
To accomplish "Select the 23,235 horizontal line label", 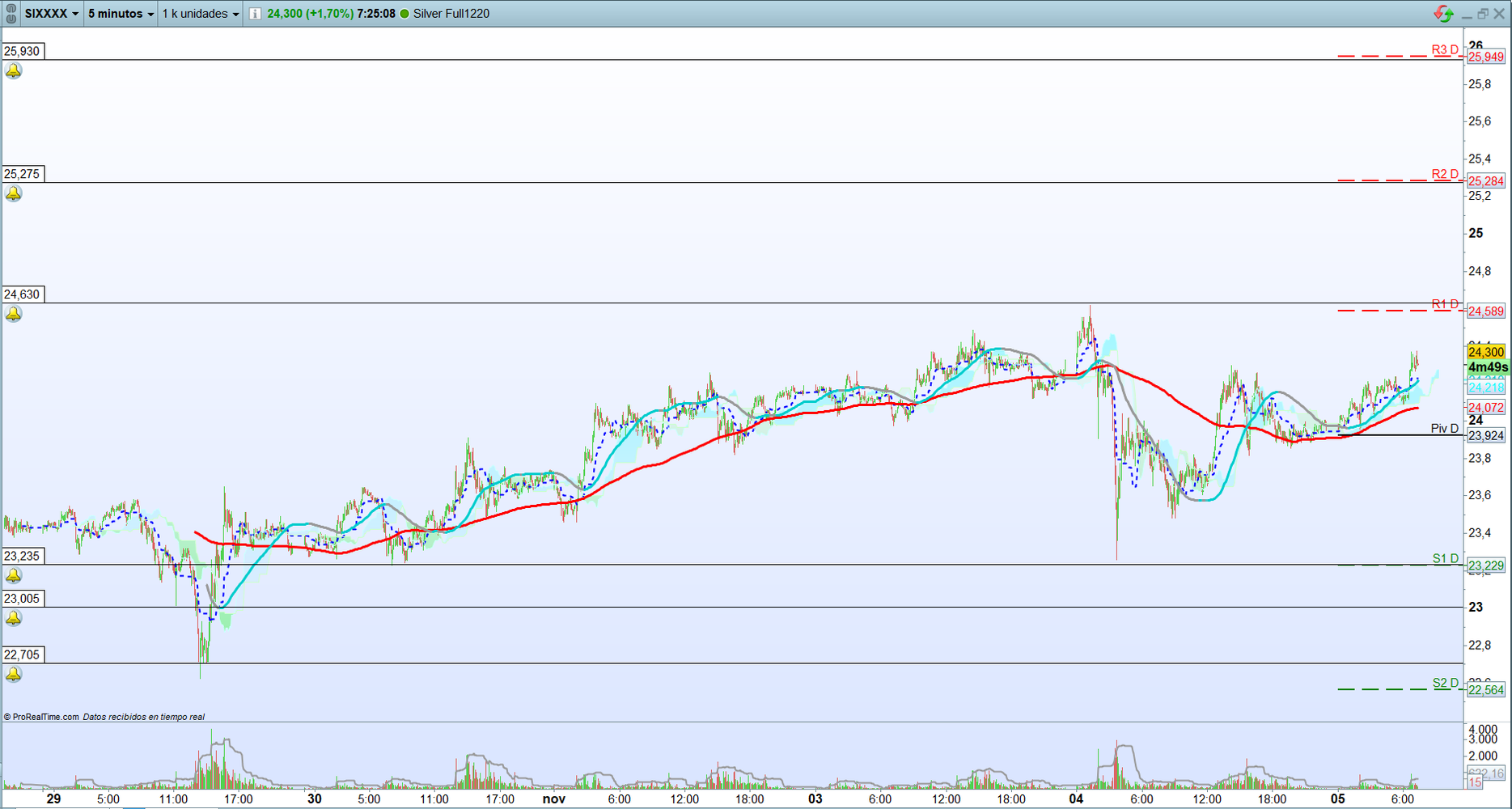I will [23, 556].
